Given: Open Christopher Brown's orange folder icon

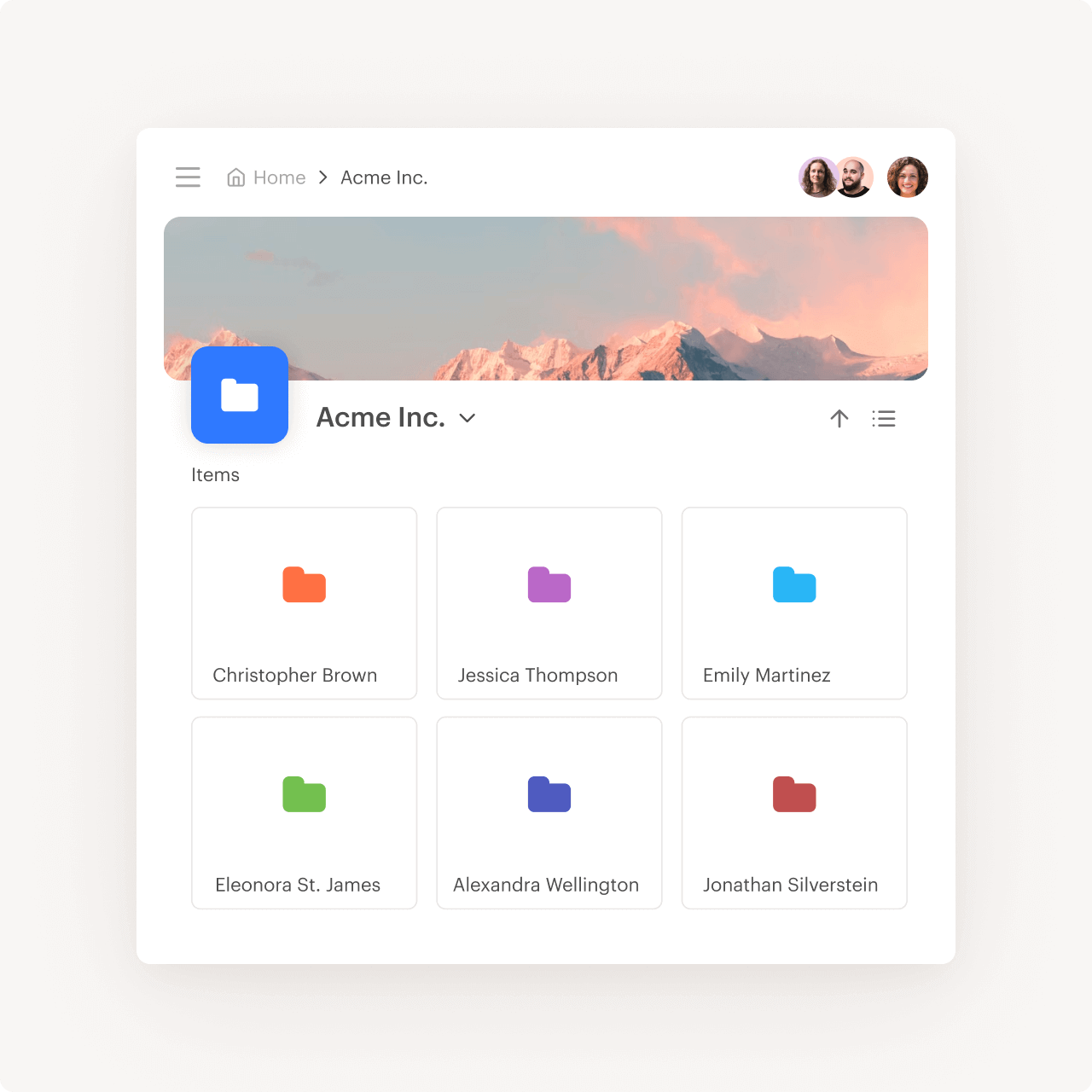Looking at the screenshot, I should (x=304, y=585).
